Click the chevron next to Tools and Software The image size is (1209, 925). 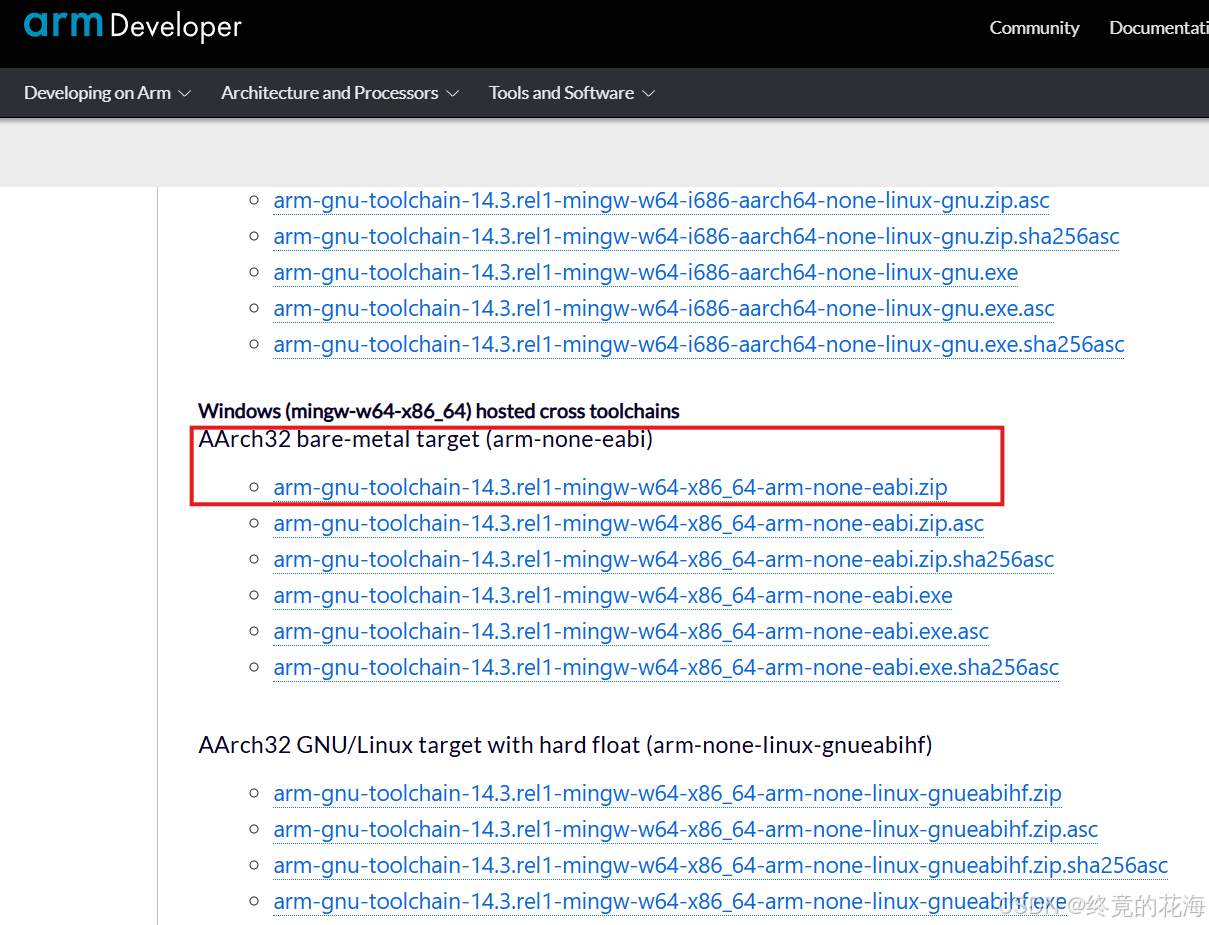click(x=648, y=94)
